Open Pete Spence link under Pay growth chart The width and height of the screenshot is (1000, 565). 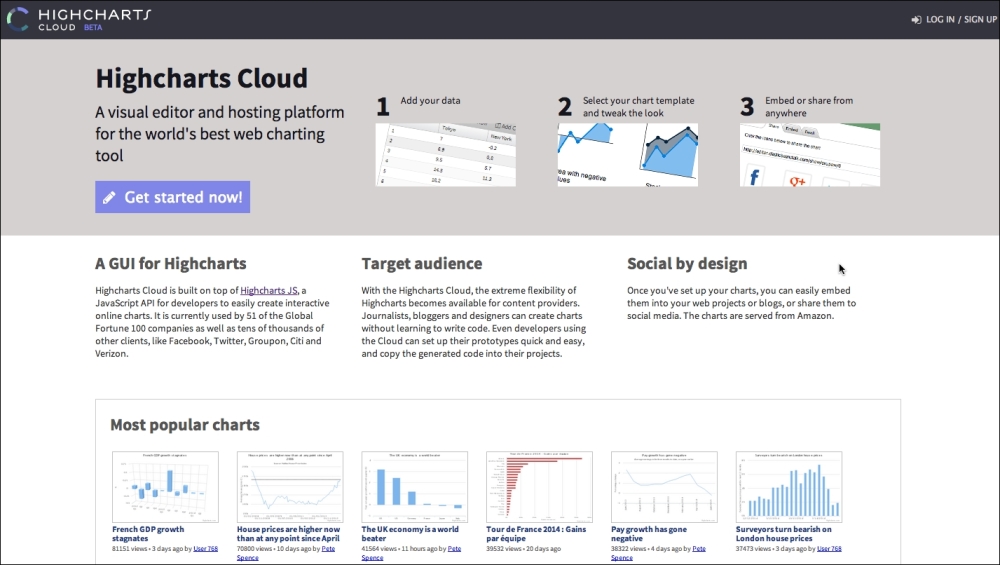699,548
